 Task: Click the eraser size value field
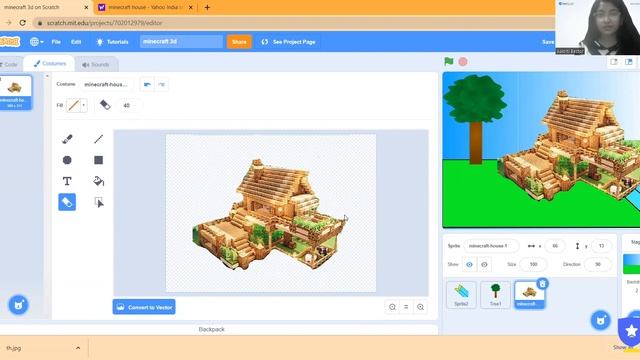tap(129, 105)
